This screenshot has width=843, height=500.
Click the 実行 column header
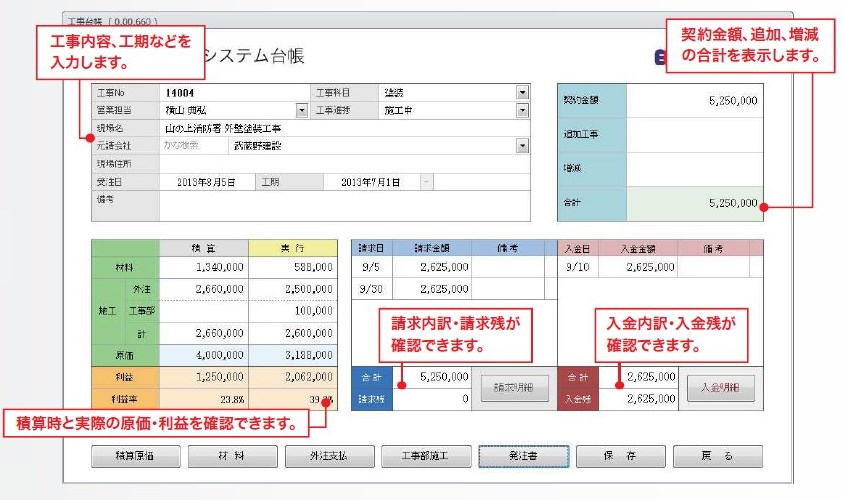(293, 248)
